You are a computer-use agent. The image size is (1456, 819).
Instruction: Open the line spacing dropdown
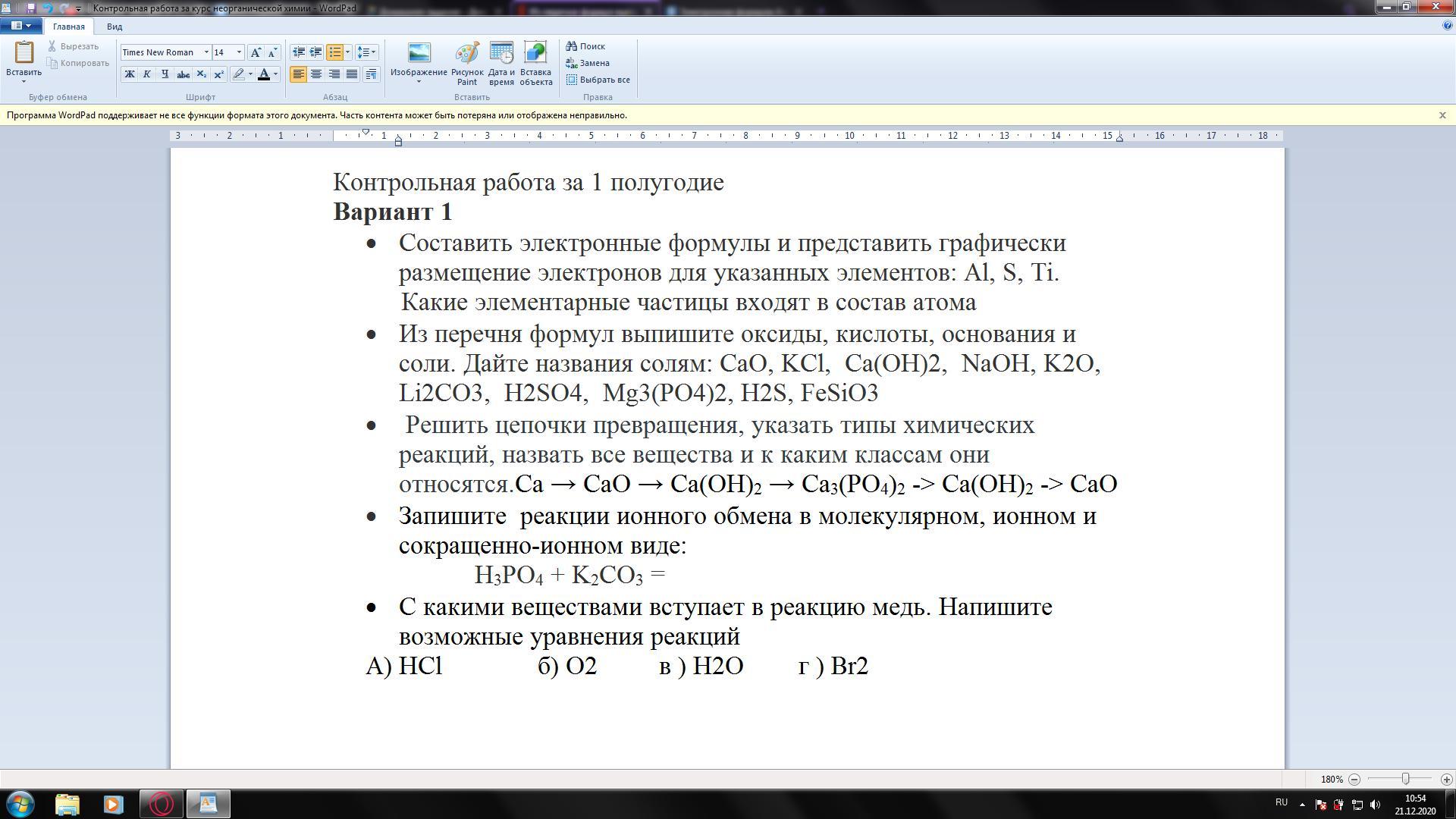367,52
